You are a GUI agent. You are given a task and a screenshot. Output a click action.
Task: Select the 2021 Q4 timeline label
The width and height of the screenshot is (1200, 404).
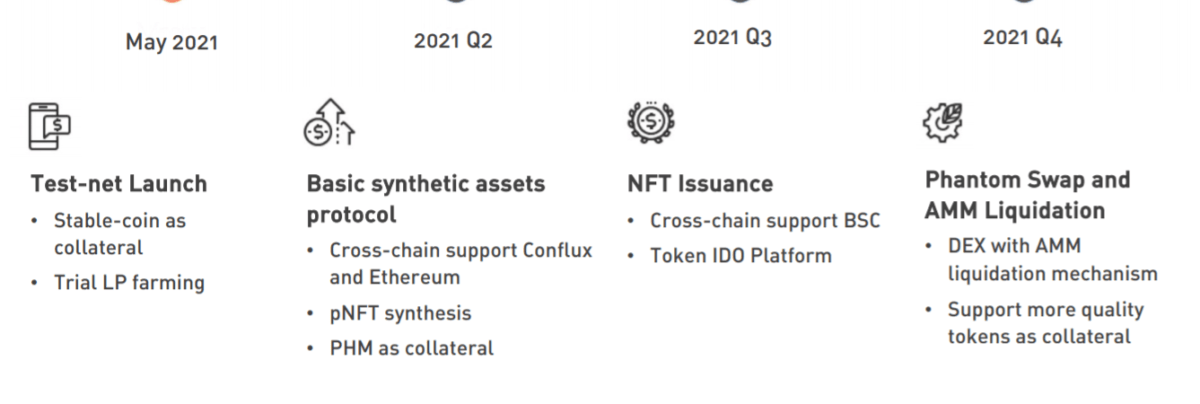click(1022, 38)
